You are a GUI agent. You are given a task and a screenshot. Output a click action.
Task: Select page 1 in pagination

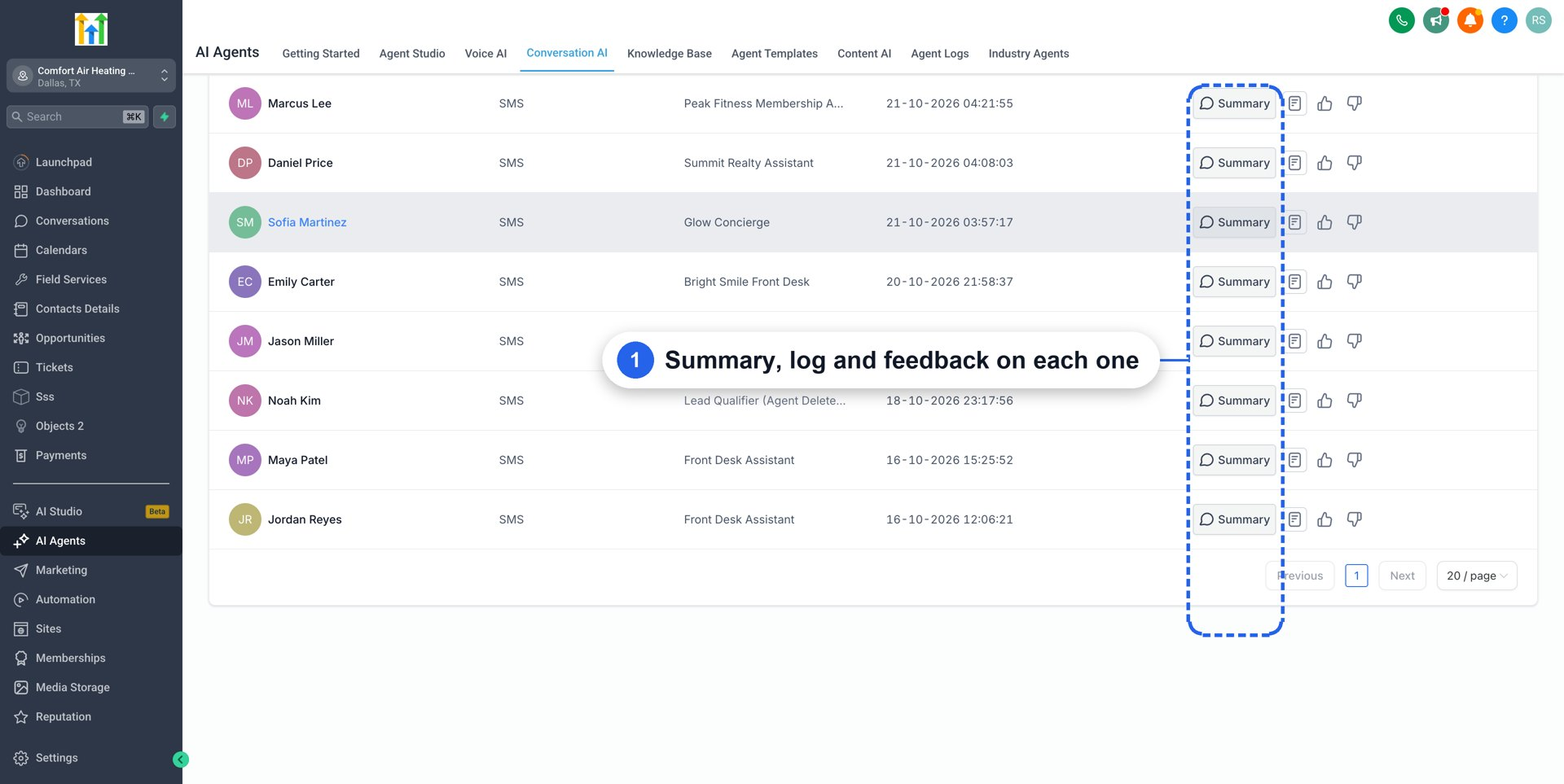pyautogui.click(x=1356, y=576)
